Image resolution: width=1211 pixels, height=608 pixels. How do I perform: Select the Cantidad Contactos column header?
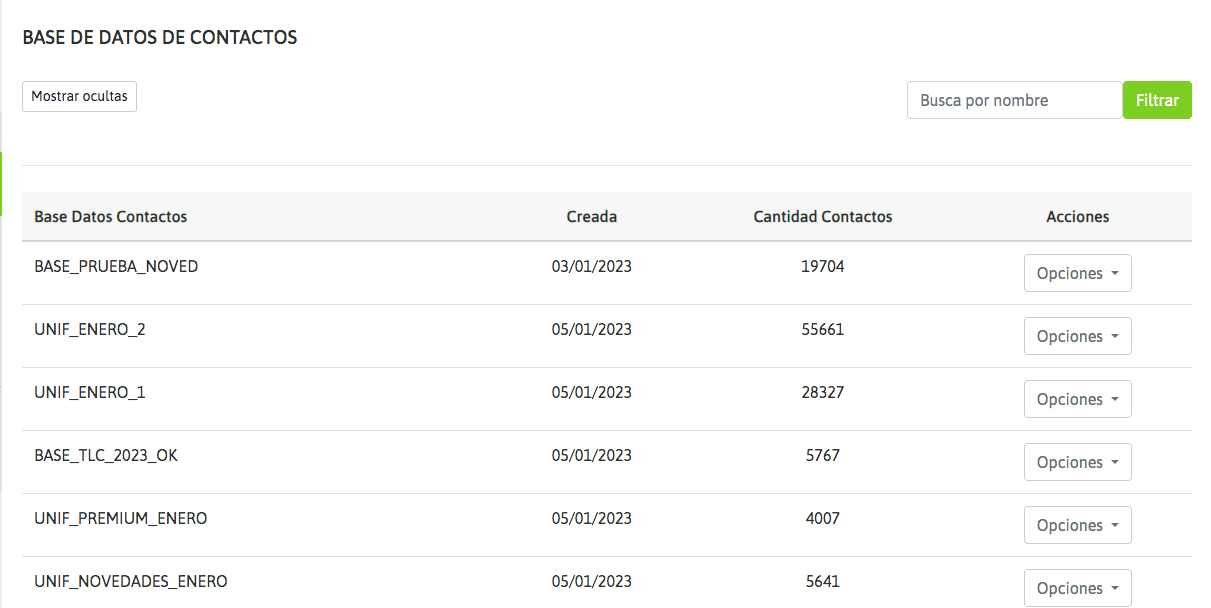(x=822, y=217)
